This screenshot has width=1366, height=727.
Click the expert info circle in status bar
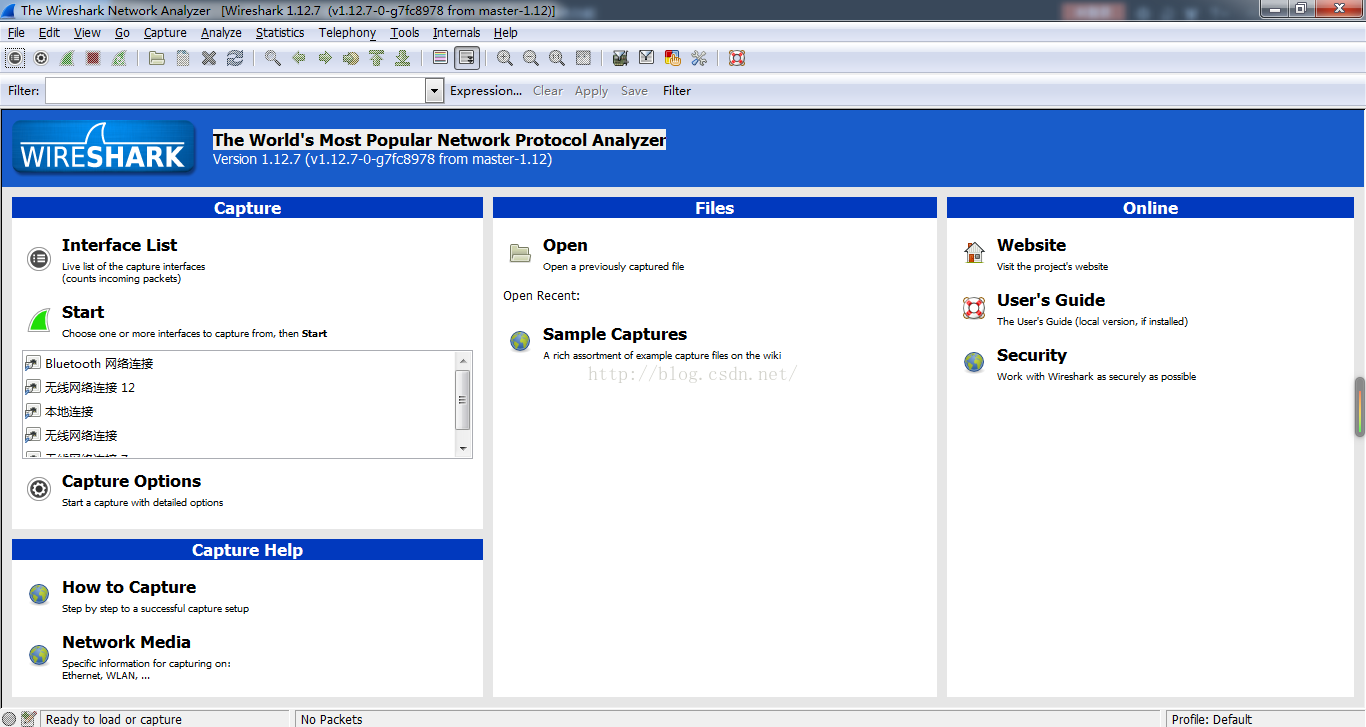tap(9, 719)
